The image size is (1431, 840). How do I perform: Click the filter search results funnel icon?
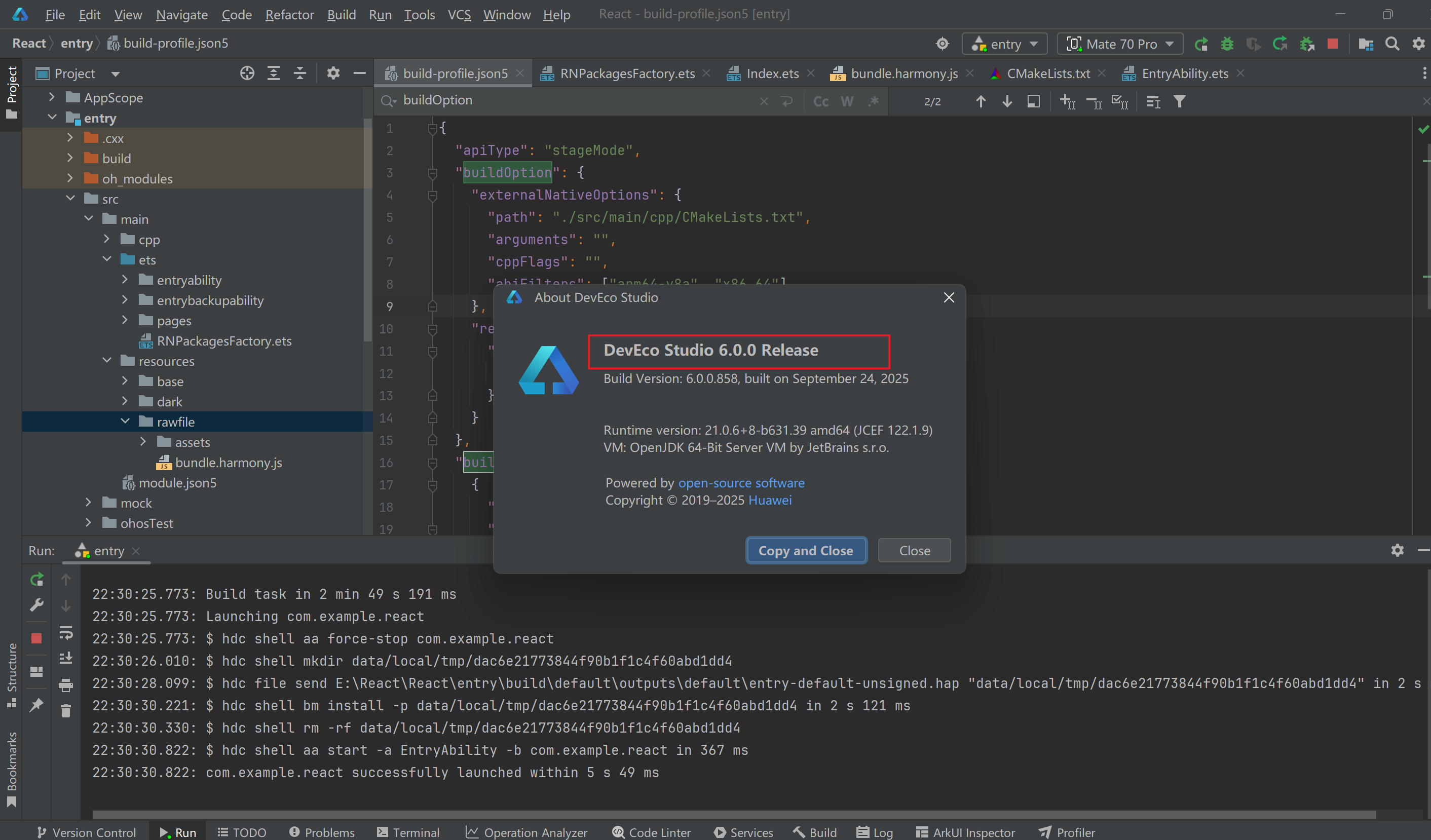(x=1180, y=102)
